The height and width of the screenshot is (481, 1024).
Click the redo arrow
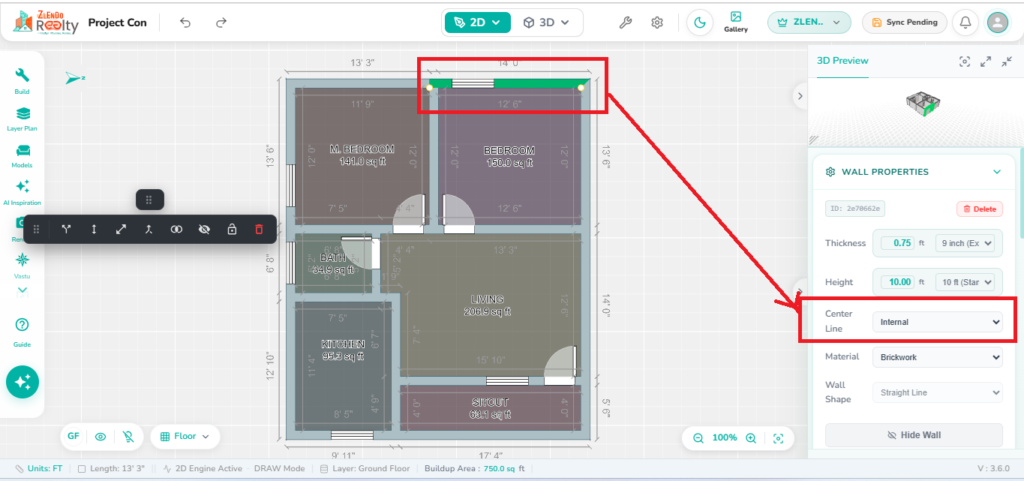(x=221, y=23)
